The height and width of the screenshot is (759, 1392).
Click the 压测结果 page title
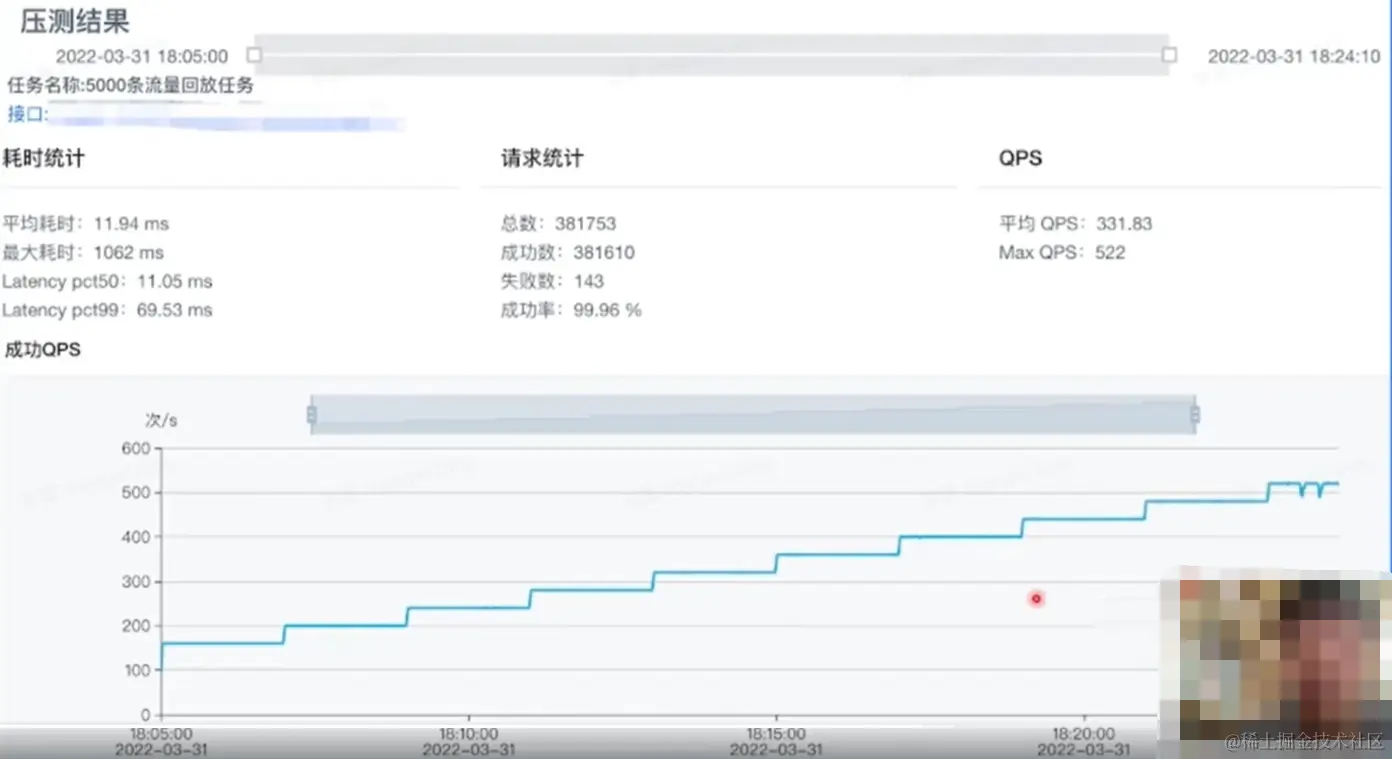[75, 21]
